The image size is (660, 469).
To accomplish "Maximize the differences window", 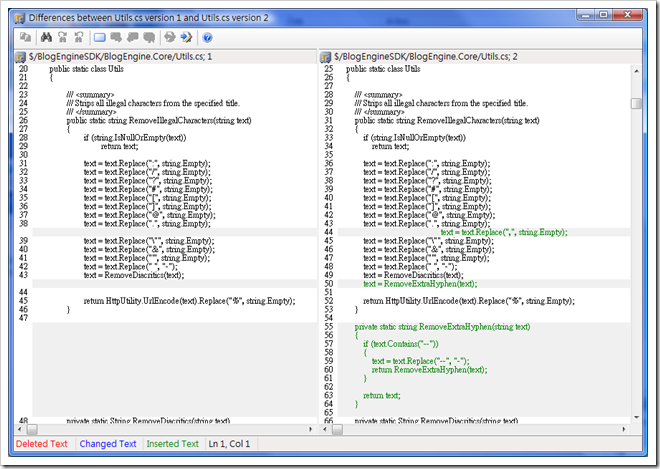I will tap(603, 15).
